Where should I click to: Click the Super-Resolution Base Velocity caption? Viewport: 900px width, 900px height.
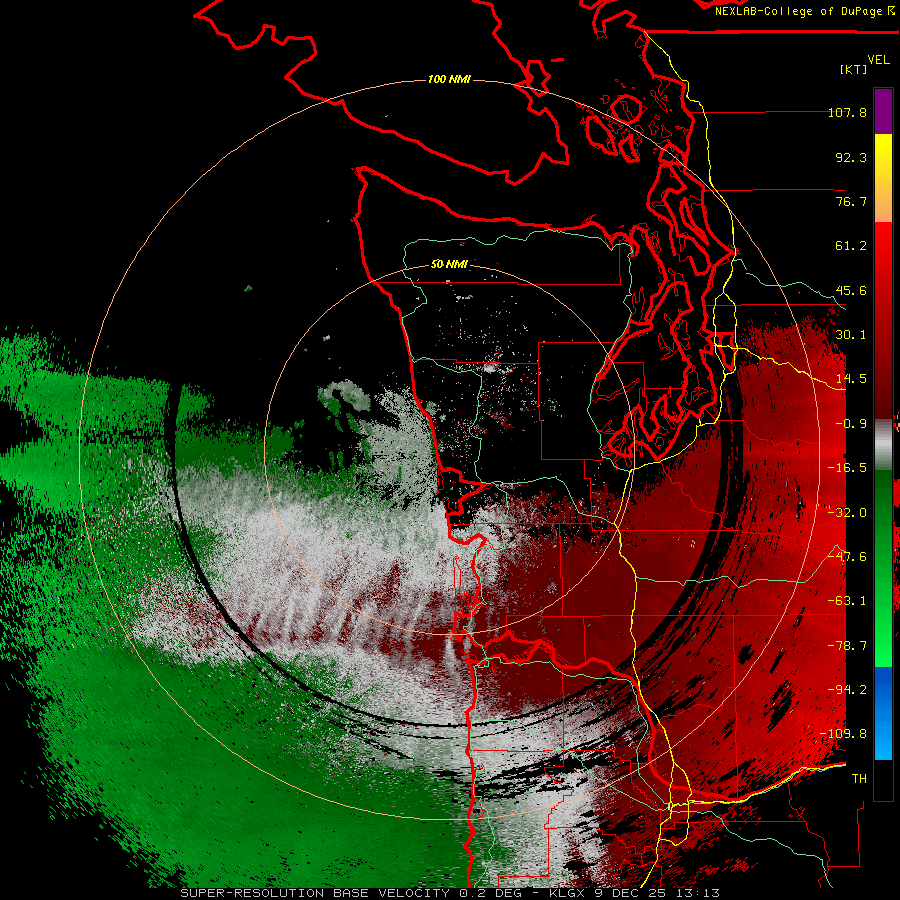(449, 893)
